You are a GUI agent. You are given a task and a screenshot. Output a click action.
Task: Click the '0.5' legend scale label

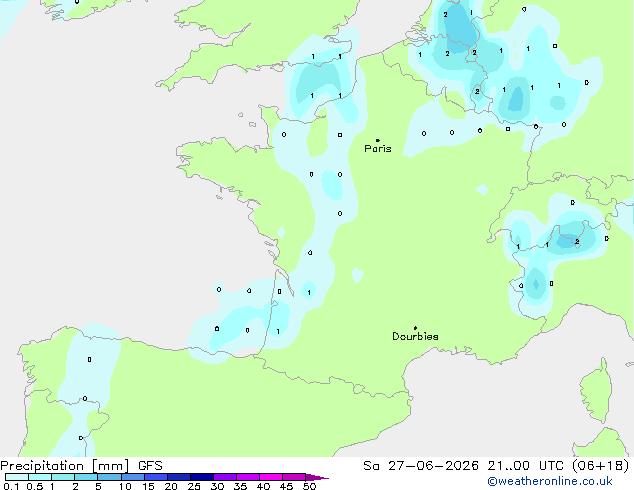point(35,486)
